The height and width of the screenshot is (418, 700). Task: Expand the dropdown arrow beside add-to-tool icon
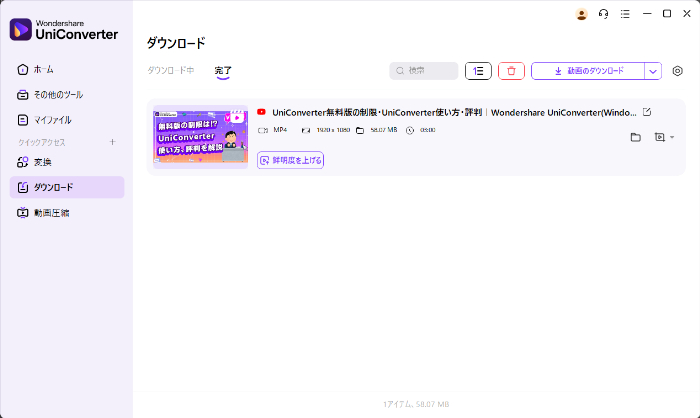672,137
